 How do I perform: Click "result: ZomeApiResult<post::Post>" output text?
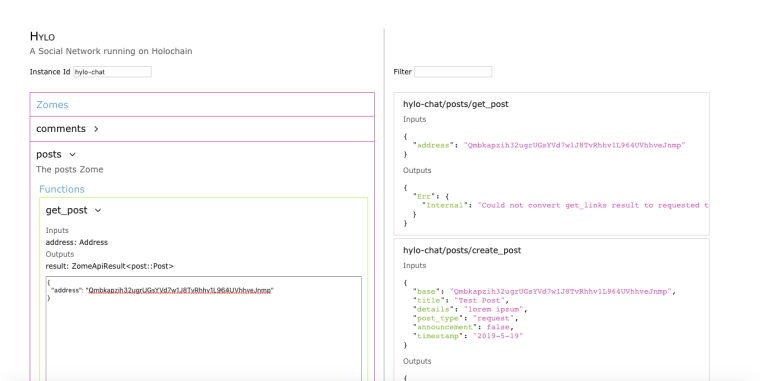tap(110, 266)
